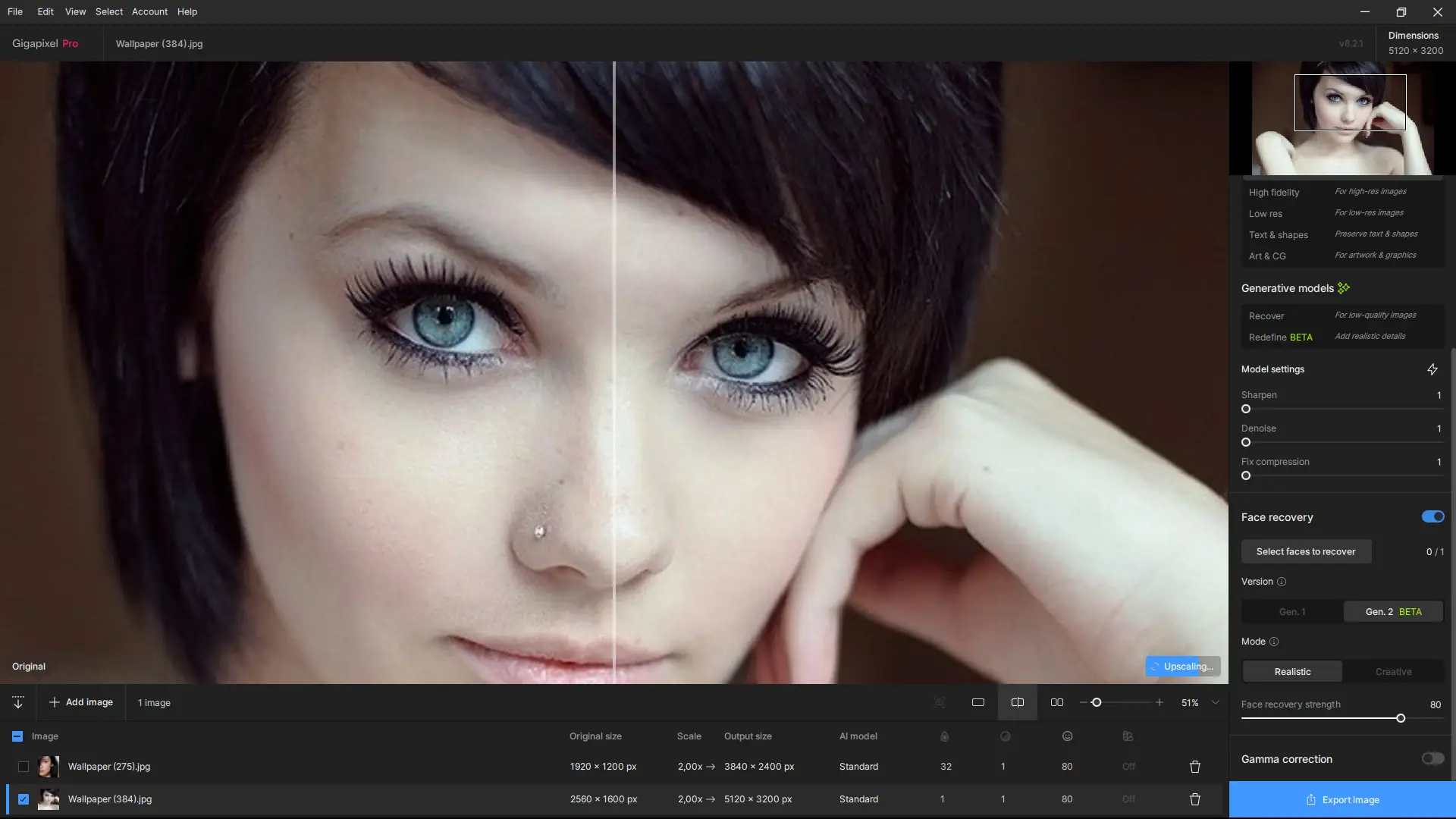This screenshot has width=1456, height=819.
Task: Click trash icon for Wallpaper (384).jpg
Action: tap(1195, 799)
